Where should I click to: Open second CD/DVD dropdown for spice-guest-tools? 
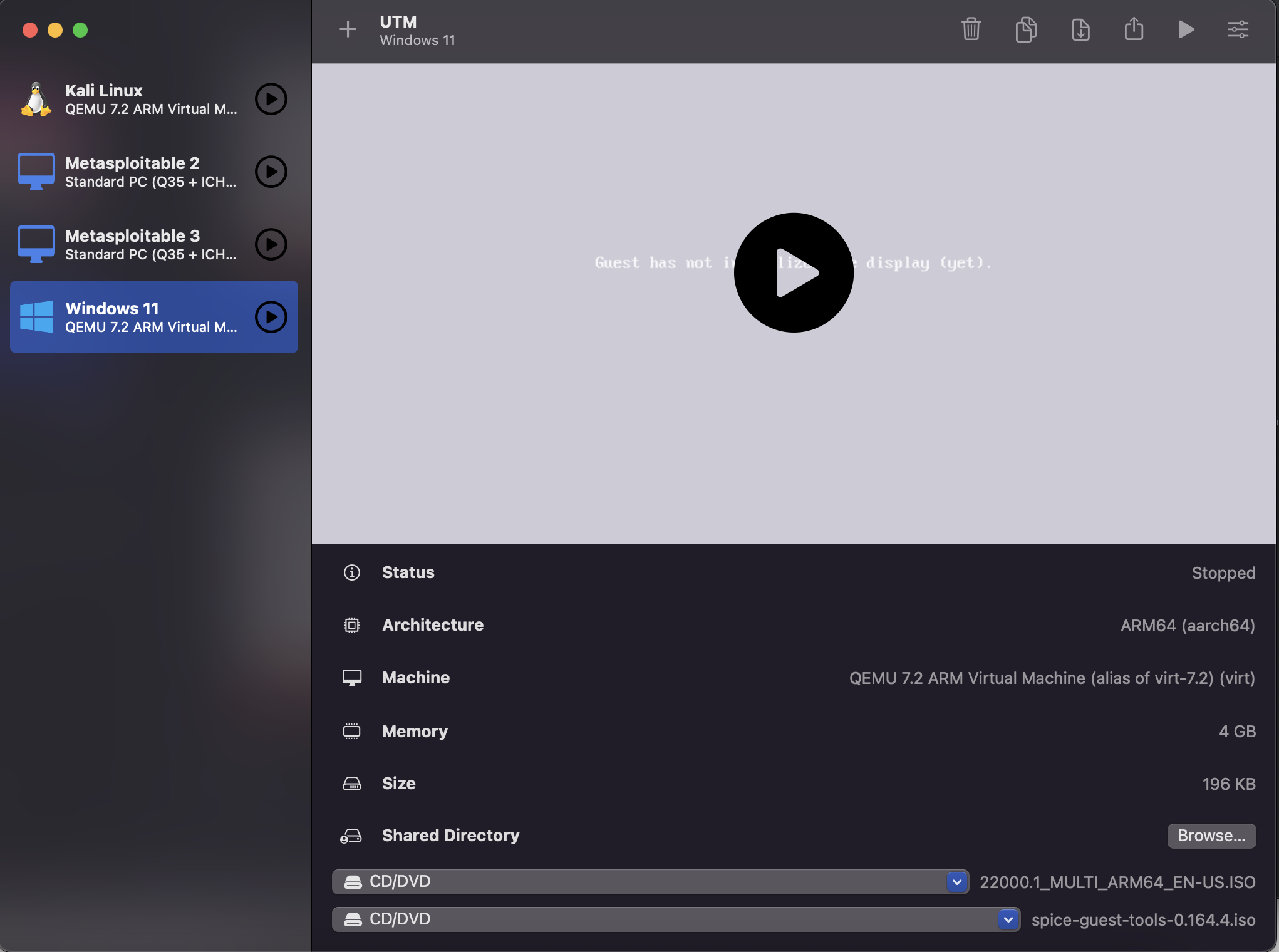1008,919
